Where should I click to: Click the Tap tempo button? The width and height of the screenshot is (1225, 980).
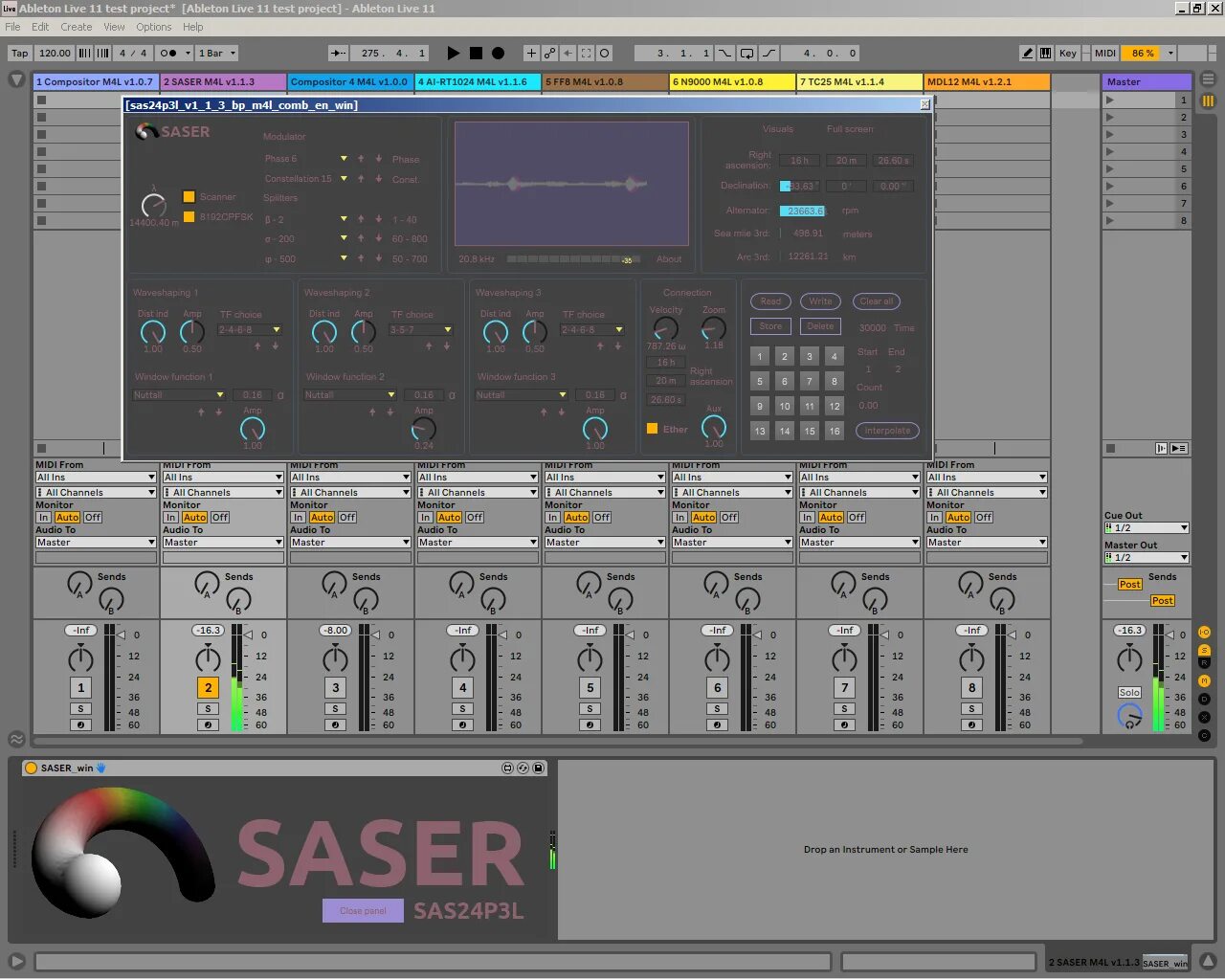pyautogui.click(x=20, y=54)
